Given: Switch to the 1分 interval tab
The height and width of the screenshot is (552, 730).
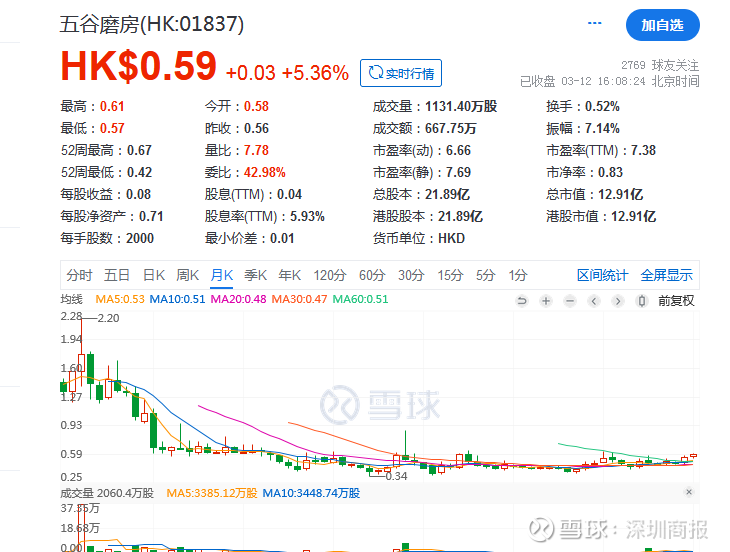Looking at the screenshot, I should [x=518, y=275].
